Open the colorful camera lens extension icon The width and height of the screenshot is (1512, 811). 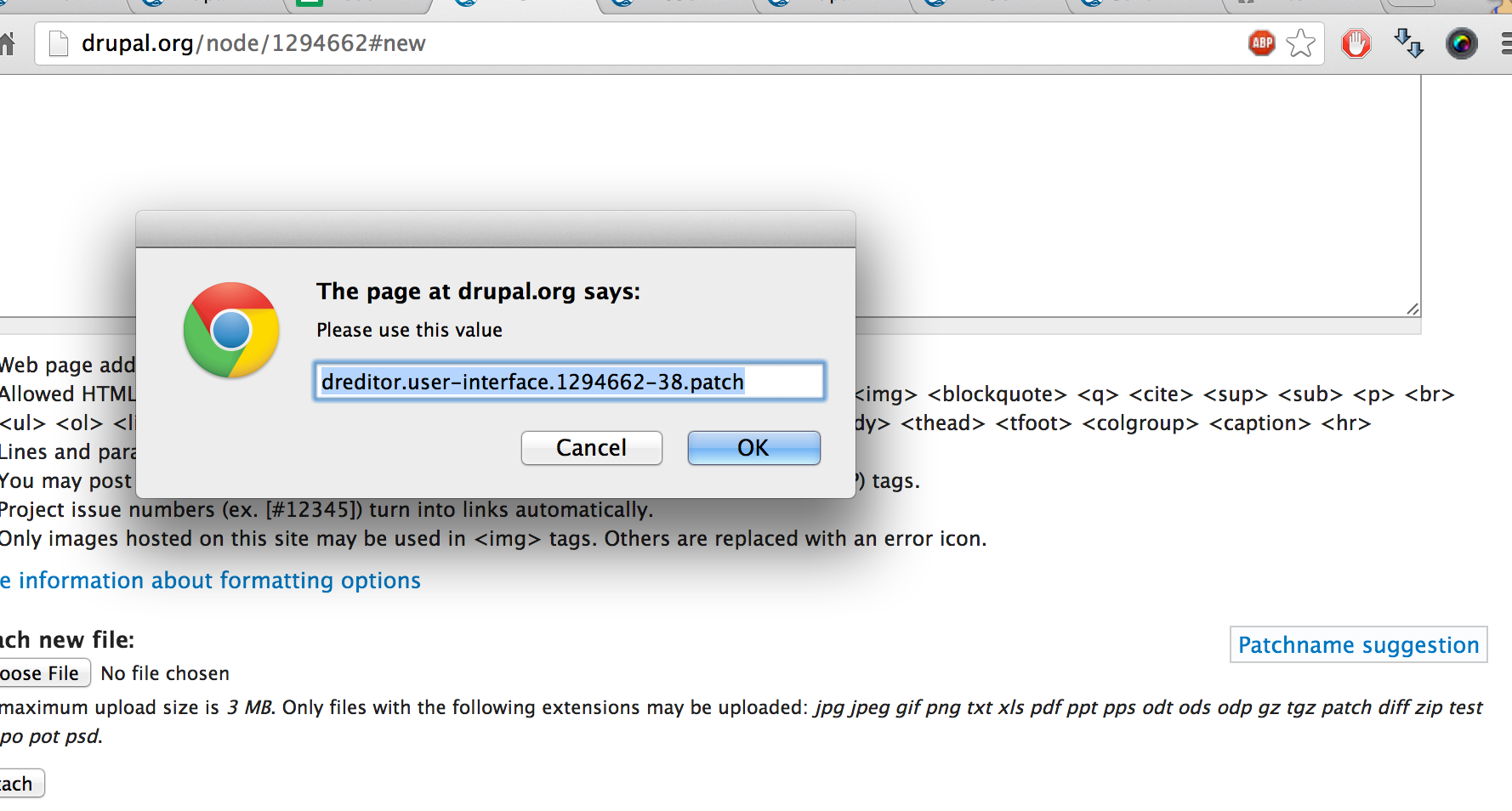[x=1462, y=43]
